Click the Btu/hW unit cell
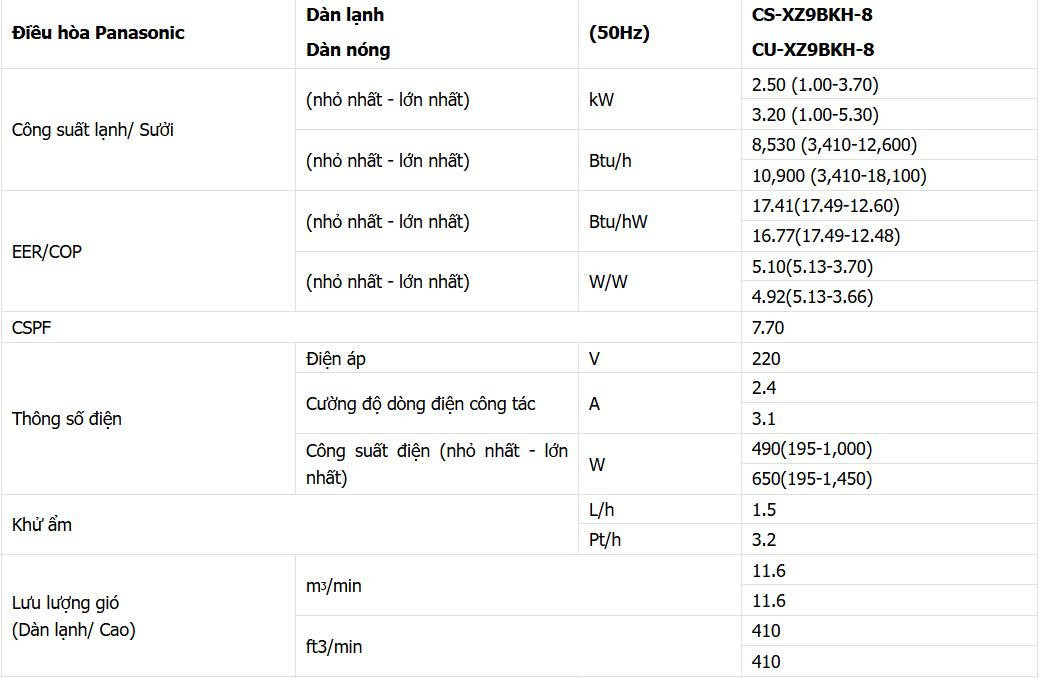The height and width of the screenshot is (678, 1040). [x=618, y=221]
